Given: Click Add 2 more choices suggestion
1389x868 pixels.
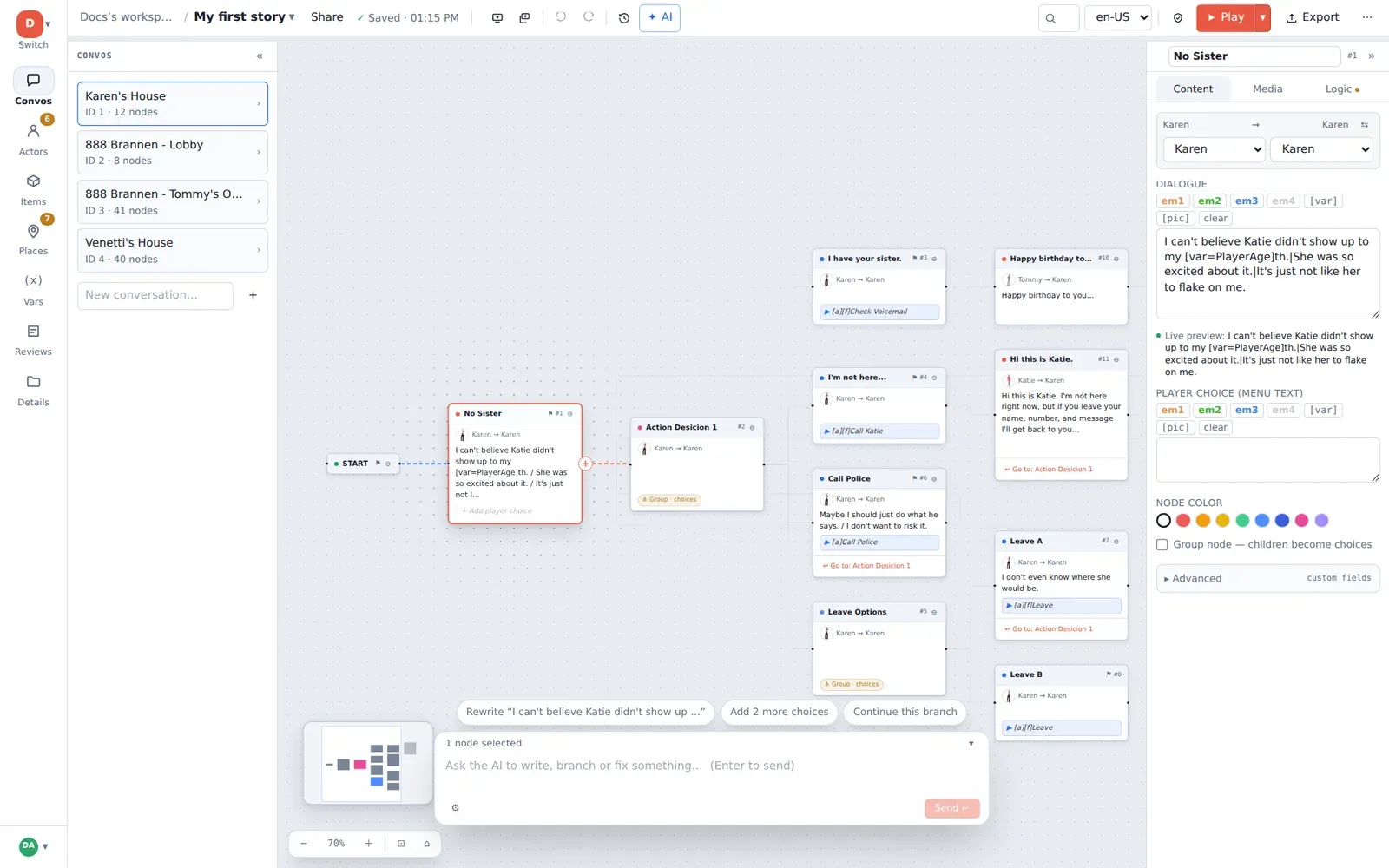Looking at the screenshot, I should 779,712.
